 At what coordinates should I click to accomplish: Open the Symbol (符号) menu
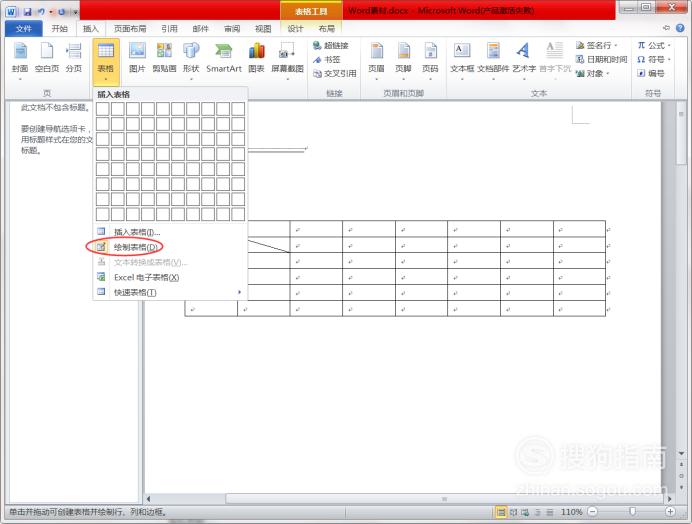(654, 60)
